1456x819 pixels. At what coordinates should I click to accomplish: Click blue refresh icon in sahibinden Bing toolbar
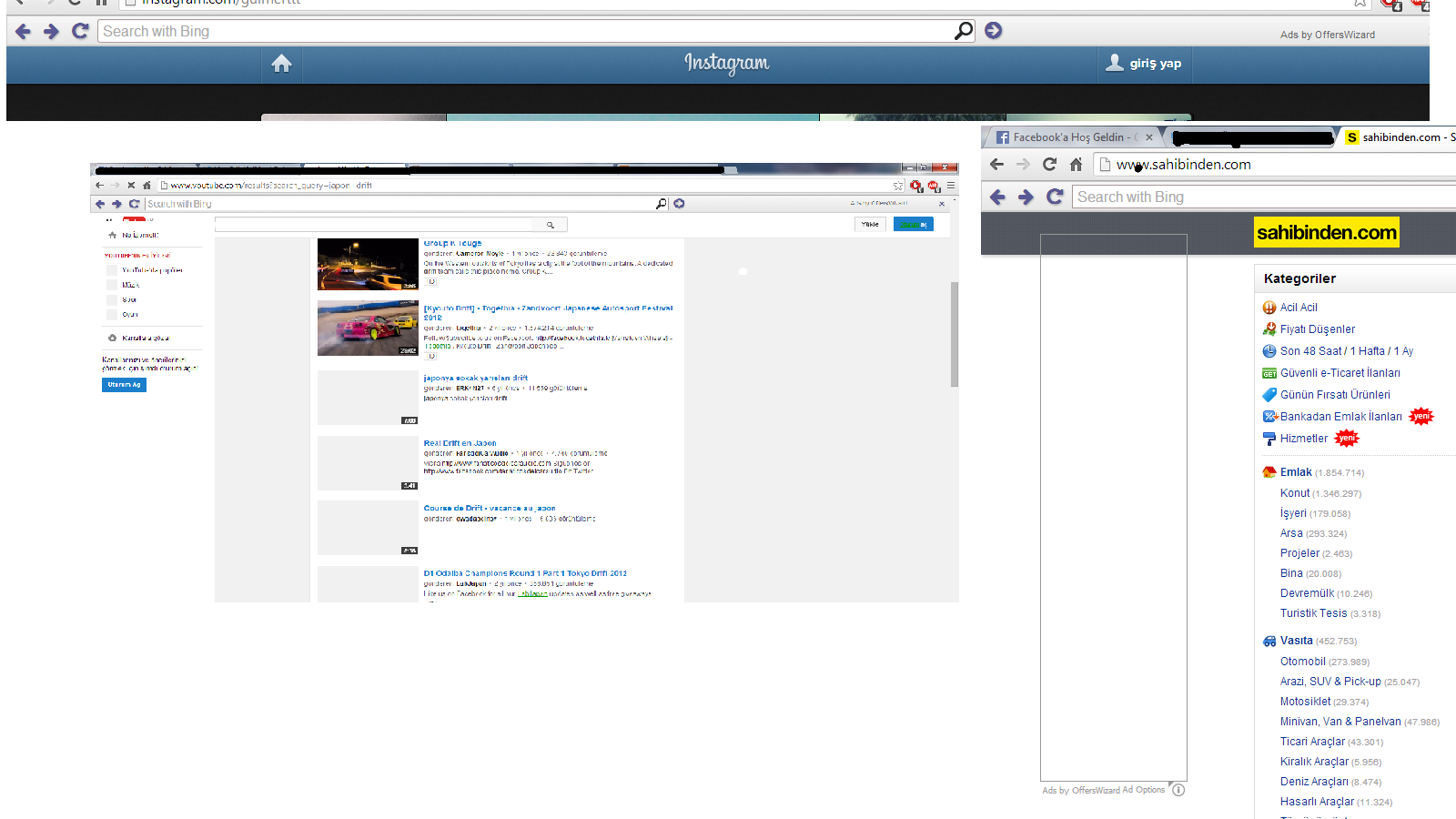1056,197
